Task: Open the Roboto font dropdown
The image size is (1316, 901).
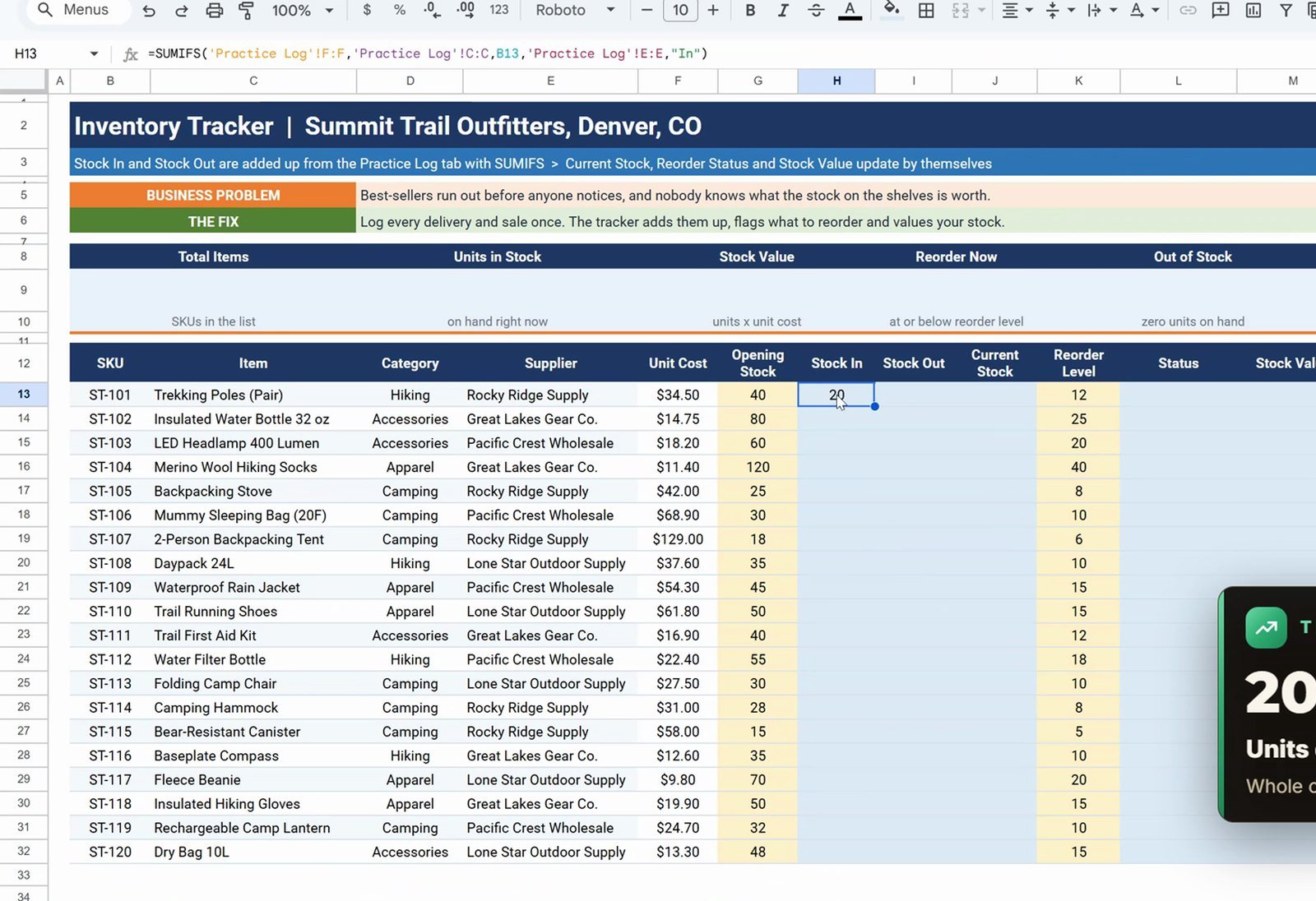Action: tap(575, 10)
